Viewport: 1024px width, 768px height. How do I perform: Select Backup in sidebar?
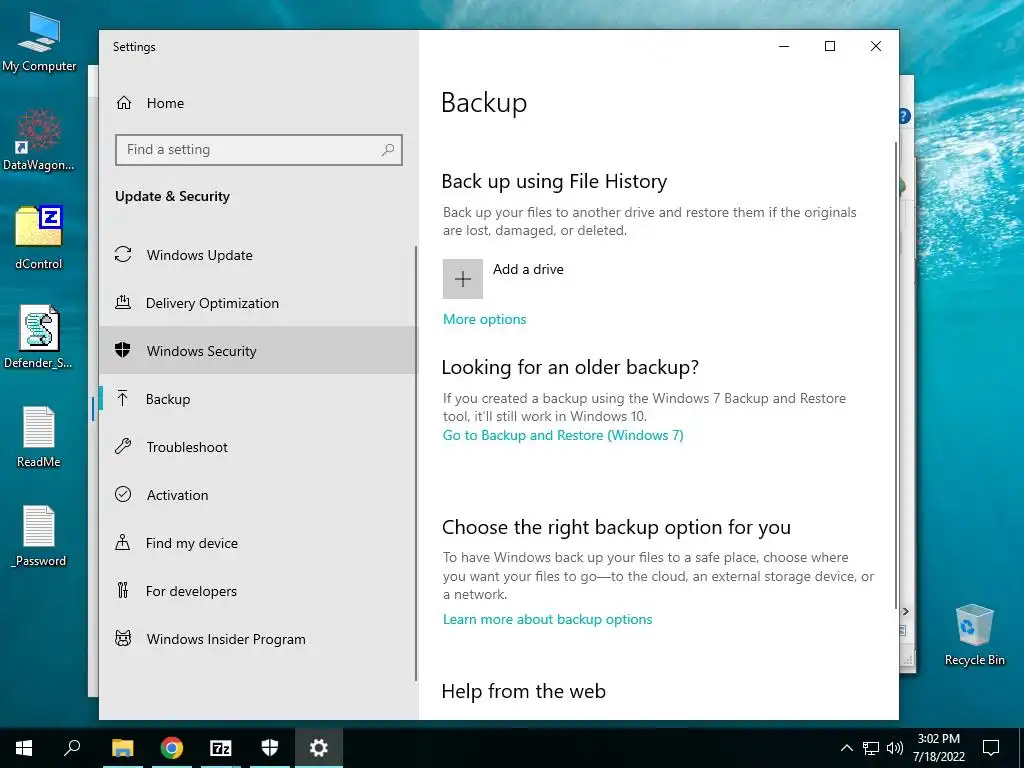point(257,399)
